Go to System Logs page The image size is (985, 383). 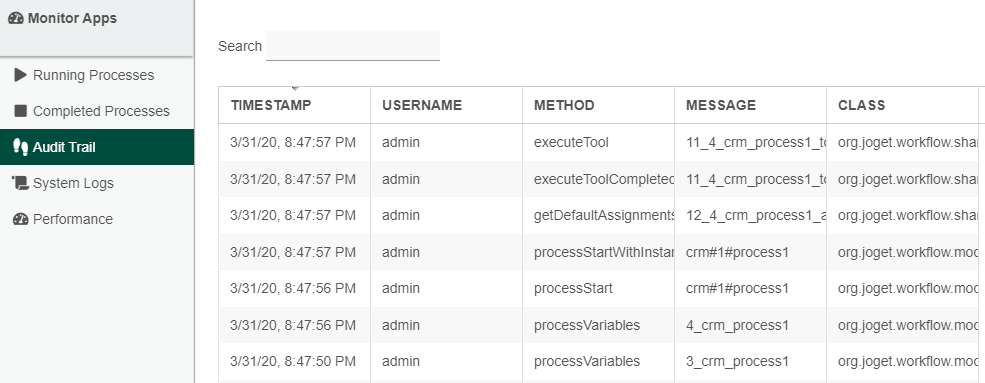(x=97, y=183)
